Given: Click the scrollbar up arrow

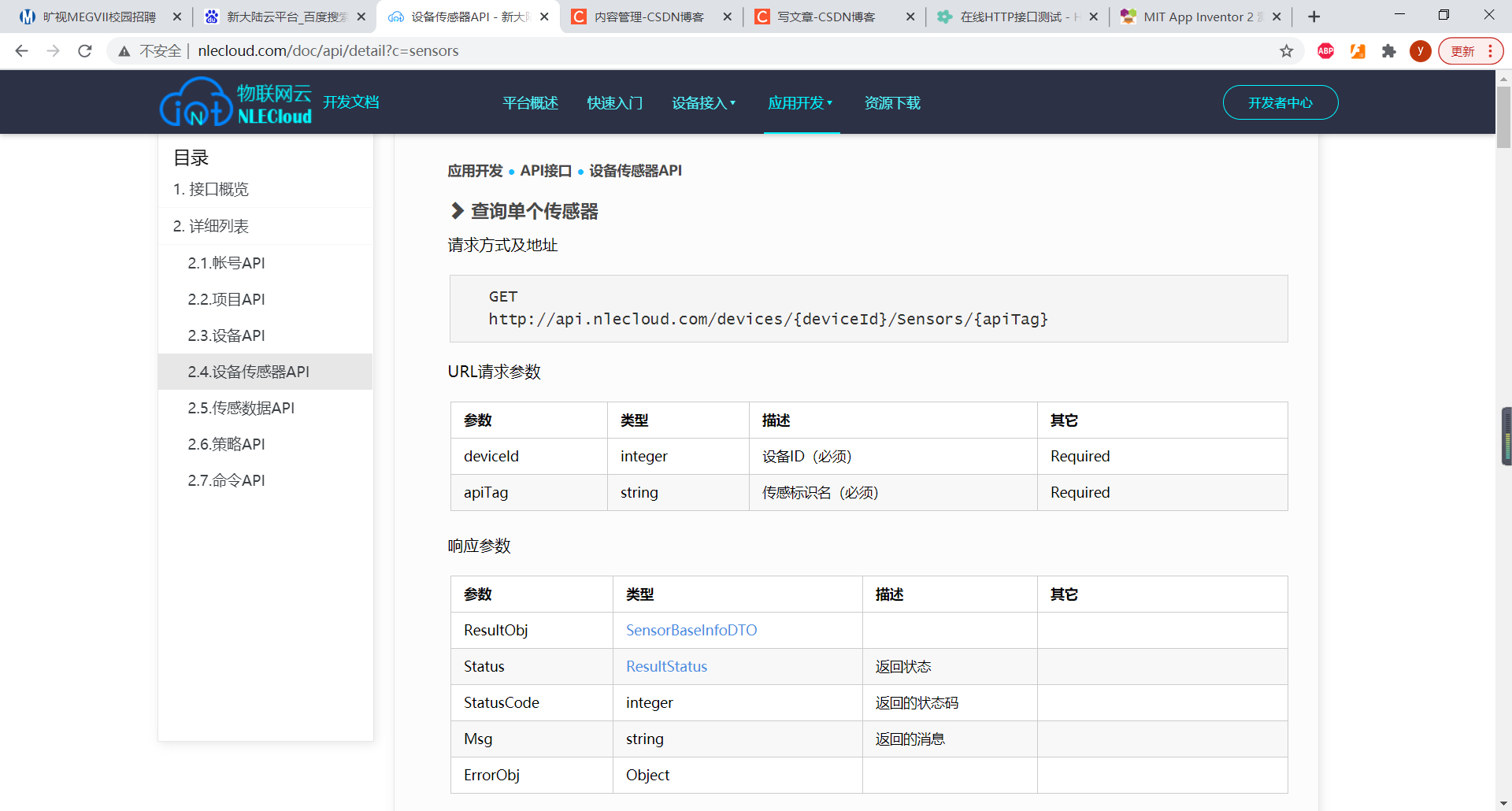Looking at the screenshot, I should coord(1503,78).
